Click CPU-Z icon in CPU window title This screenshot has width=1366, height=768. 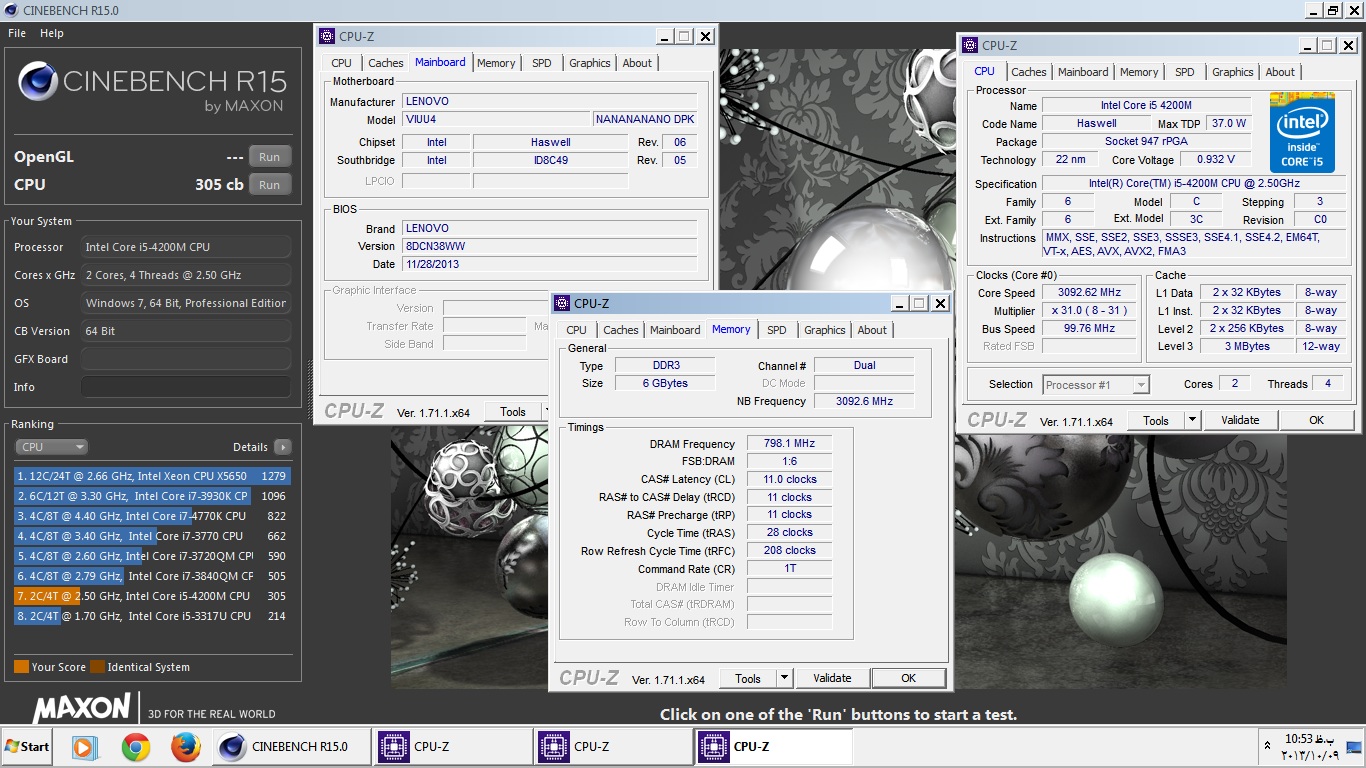tap(970, 45)
